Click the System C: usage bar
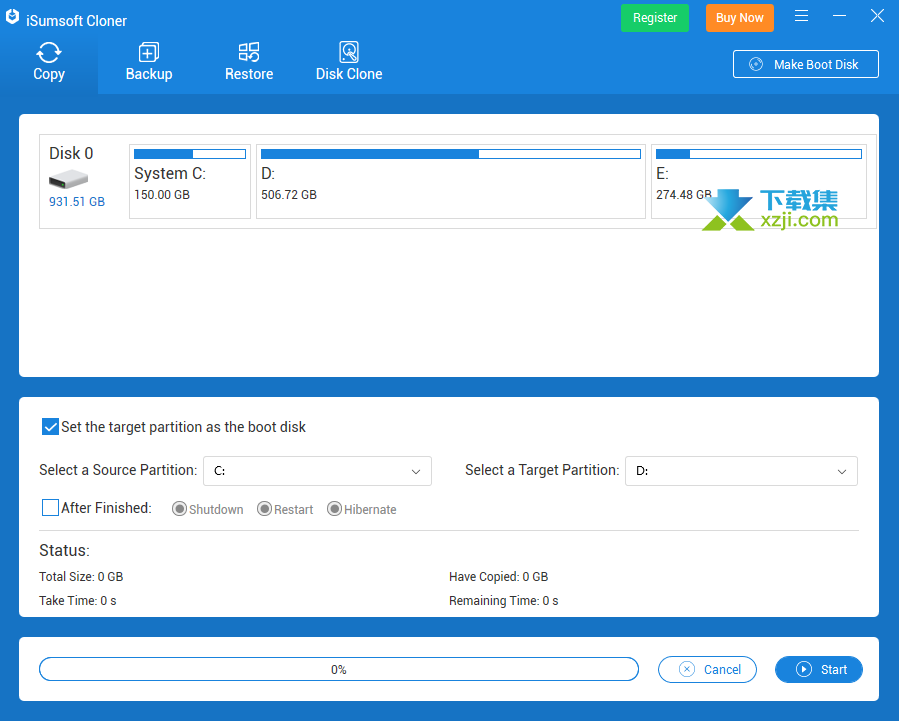The width and height of the screenshot is (899, 721). click(190, 154)
